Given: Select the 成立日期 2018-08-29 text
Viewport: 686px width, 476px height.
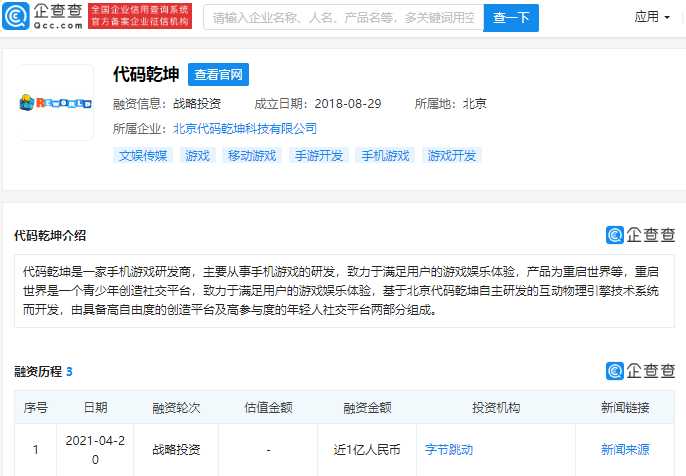Looking at the screenshot, I should [x=318, y=104].
